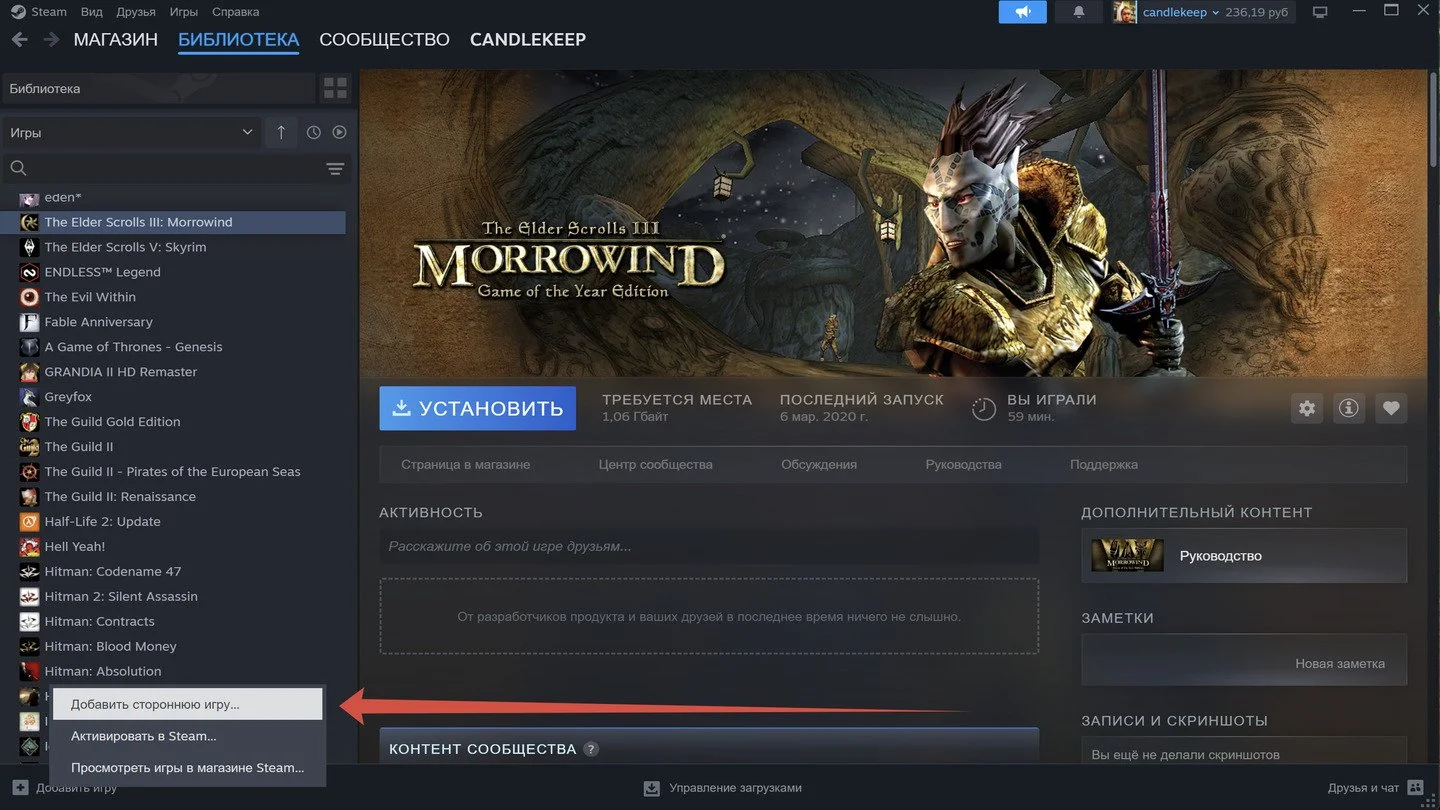Click the candlekeep profile avatar
Viewport: 1440px width, 810px height.
[x=1124, y=12]
